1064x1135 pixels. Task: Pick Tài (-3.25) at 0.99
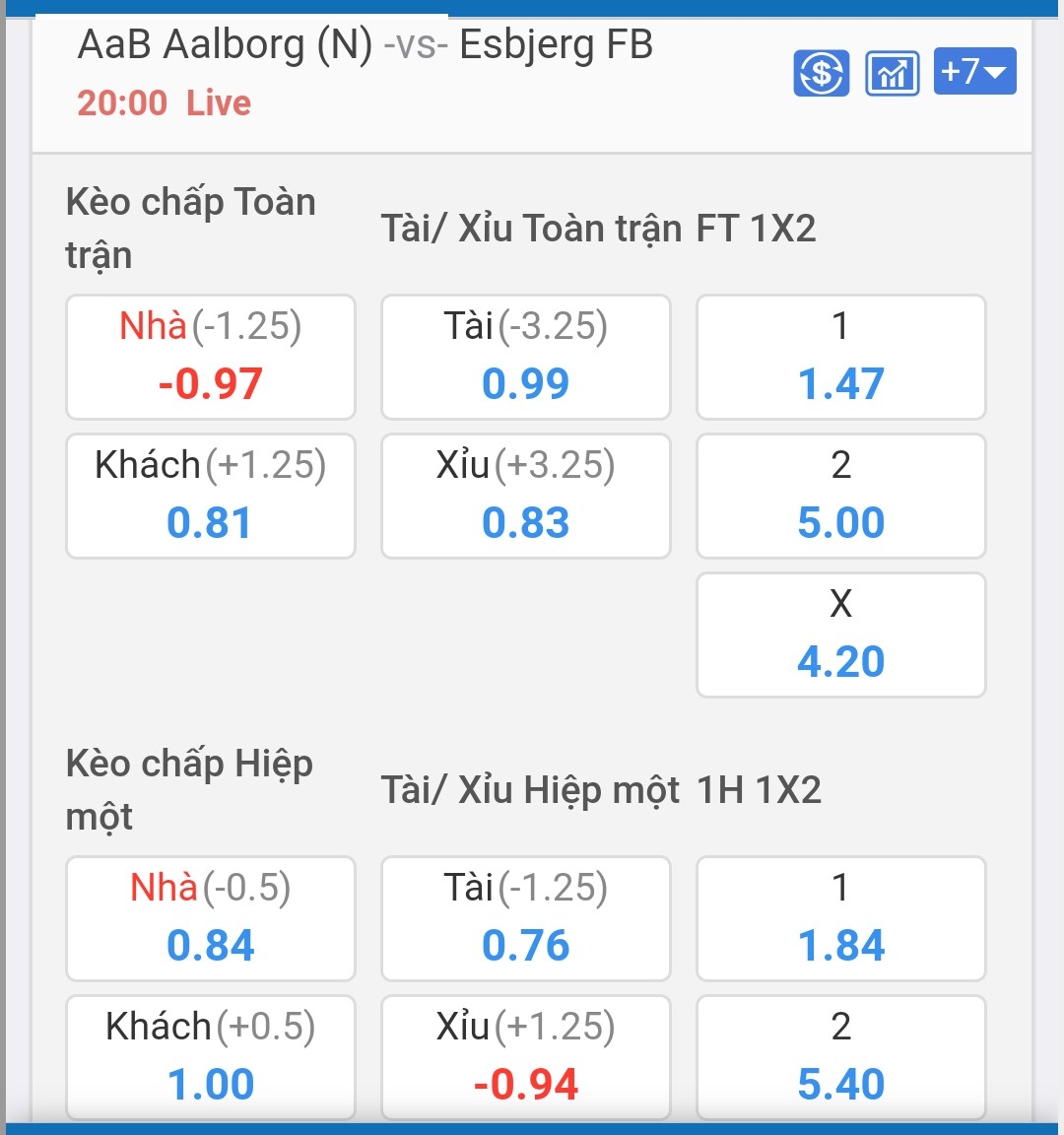pos(525,357)
